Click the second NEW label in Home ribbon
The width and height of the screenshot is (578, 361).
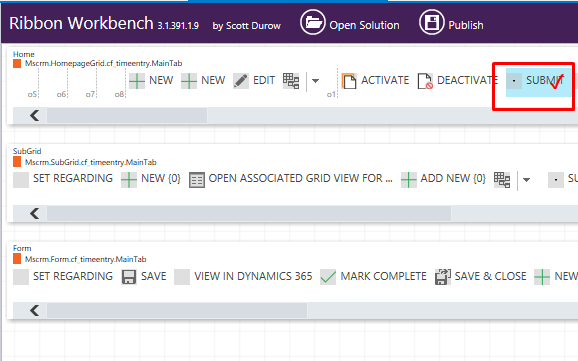[213, 80]
